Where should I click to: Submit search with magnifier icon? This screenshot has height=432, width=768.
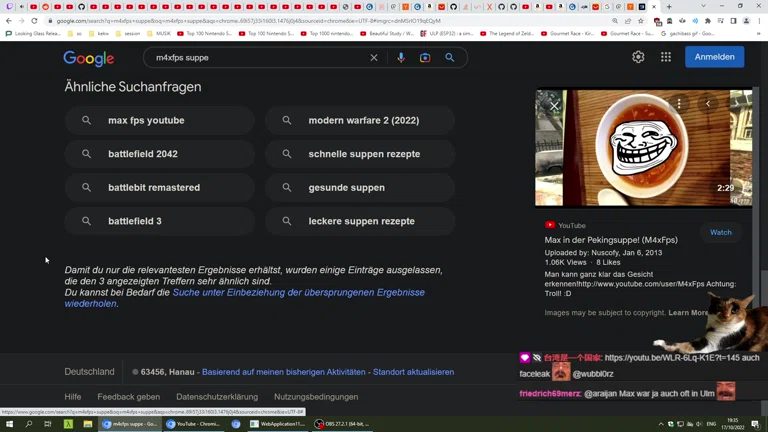coord(449,57)
